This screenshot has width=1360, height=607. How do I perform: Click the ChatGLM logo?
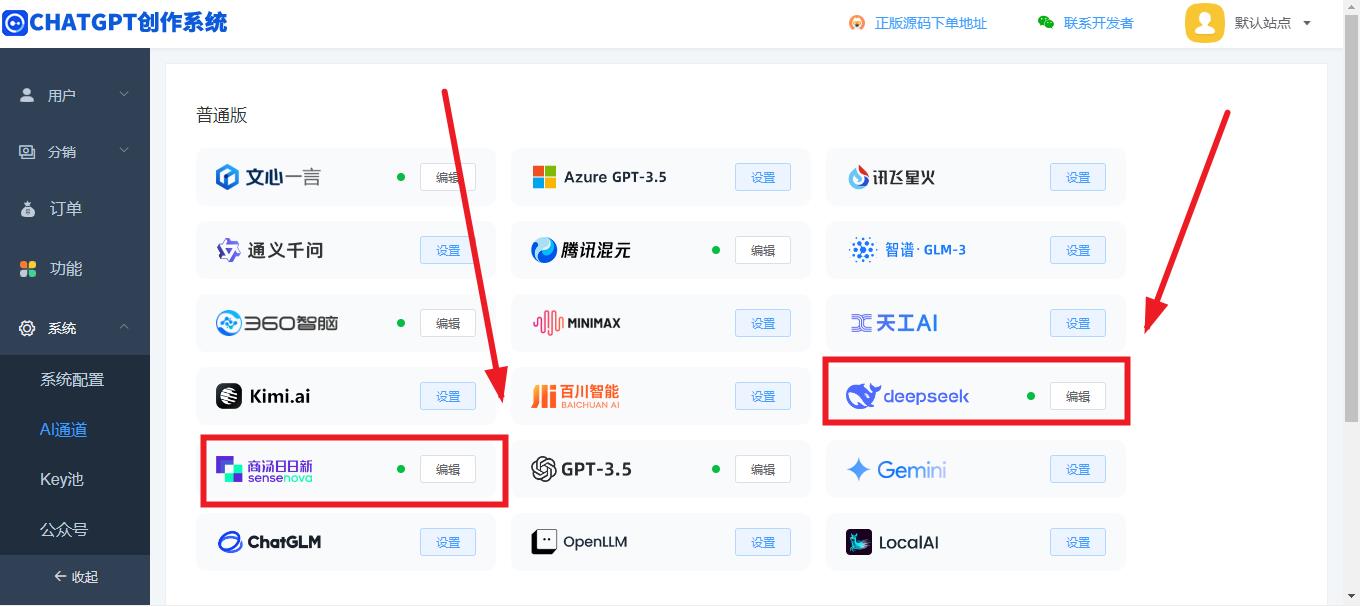(269, 542)
